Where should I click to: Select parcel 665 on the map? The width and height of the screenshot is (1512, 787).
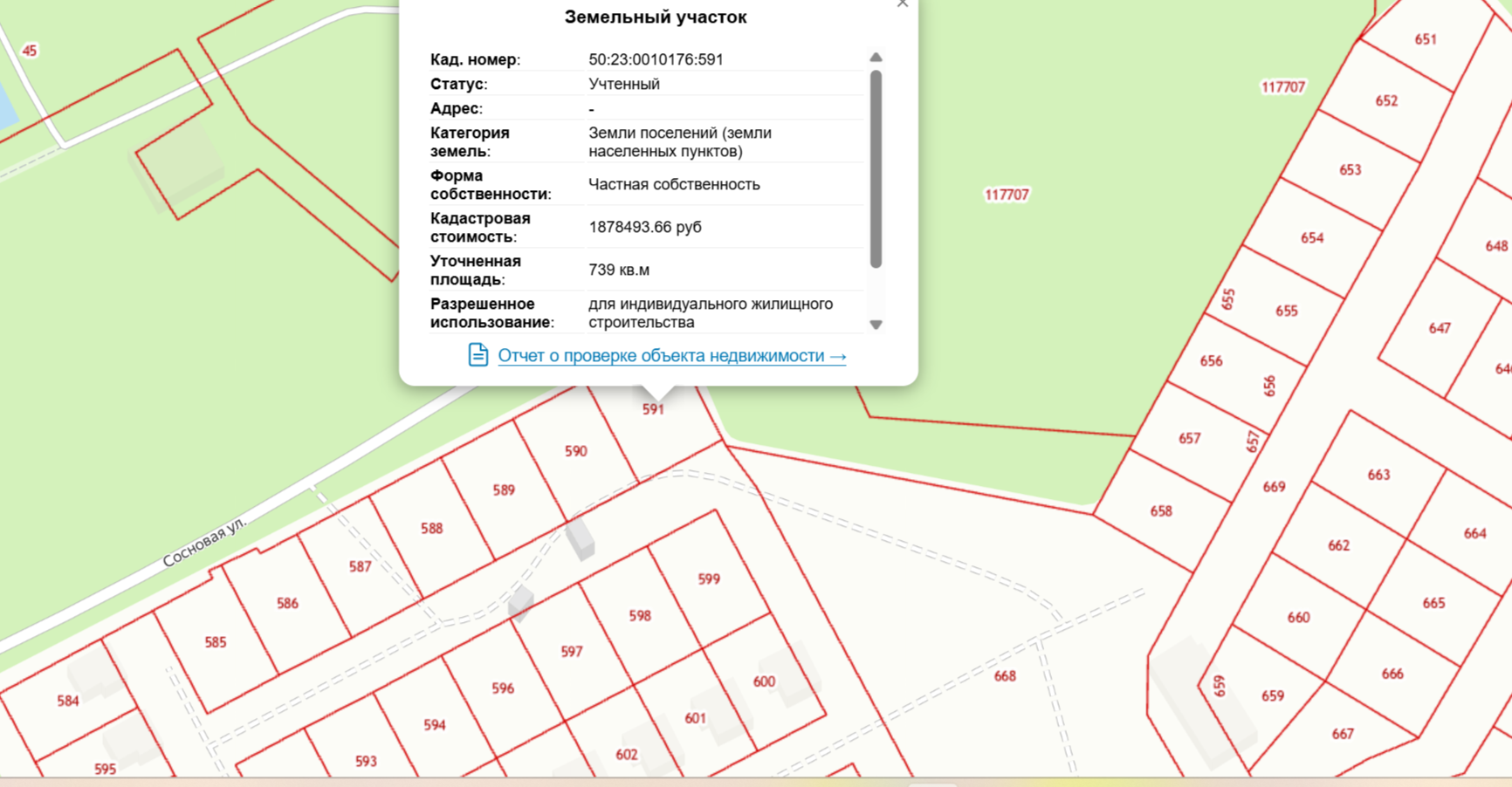tap(1433, 604)
